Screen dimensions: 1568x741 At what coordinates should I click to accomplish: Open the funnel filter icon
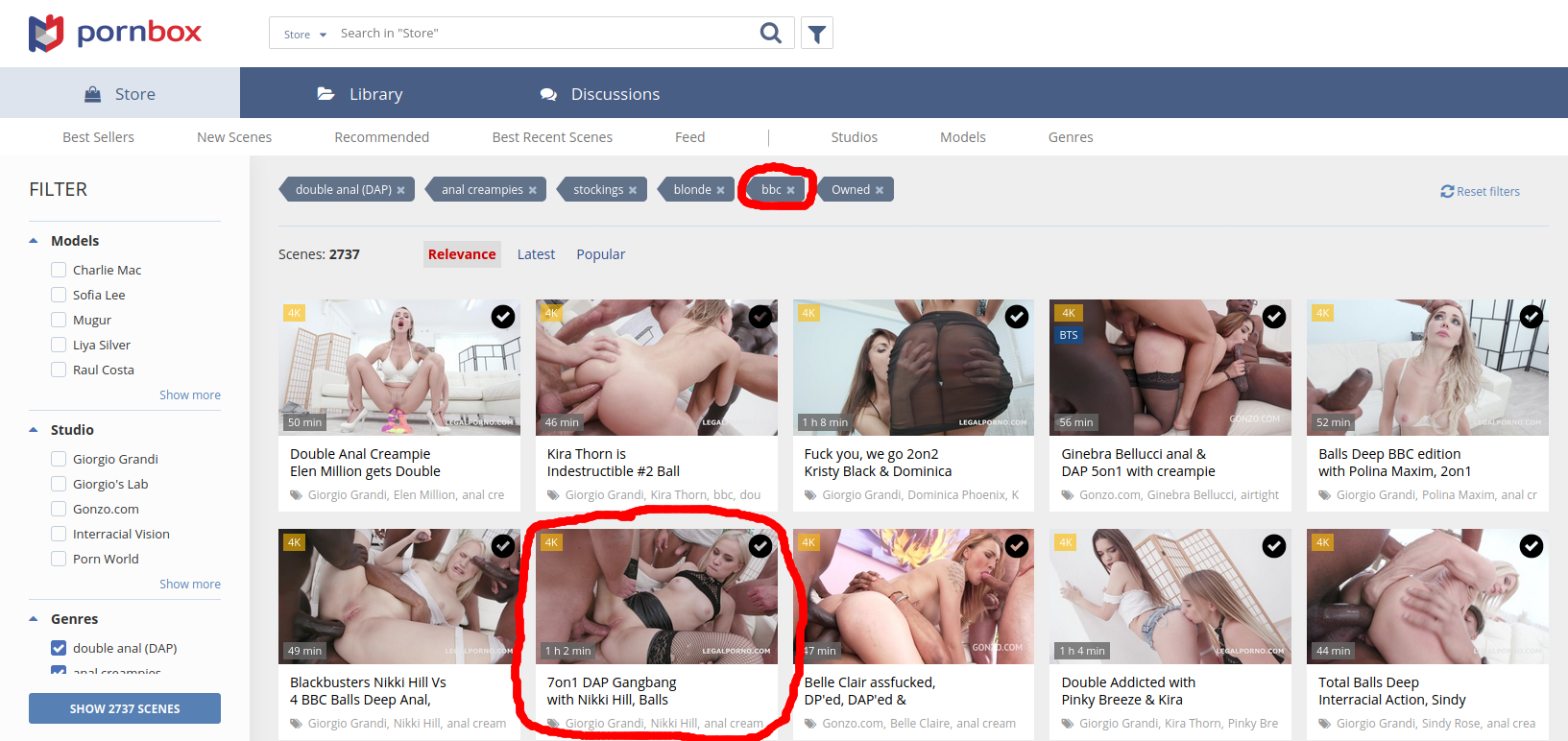(817, 34)
